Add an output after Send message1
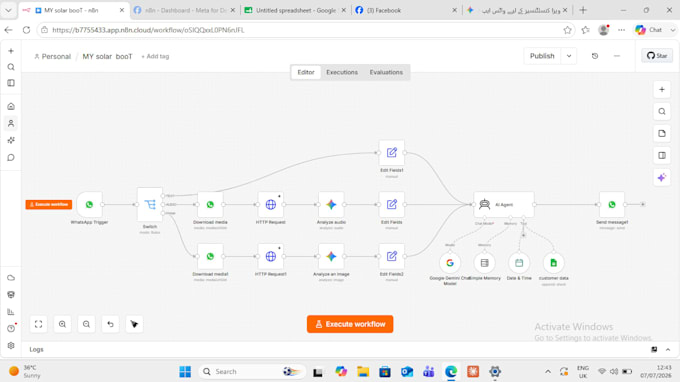This screenshot has width=680, height=382. [x=643, y=204]
